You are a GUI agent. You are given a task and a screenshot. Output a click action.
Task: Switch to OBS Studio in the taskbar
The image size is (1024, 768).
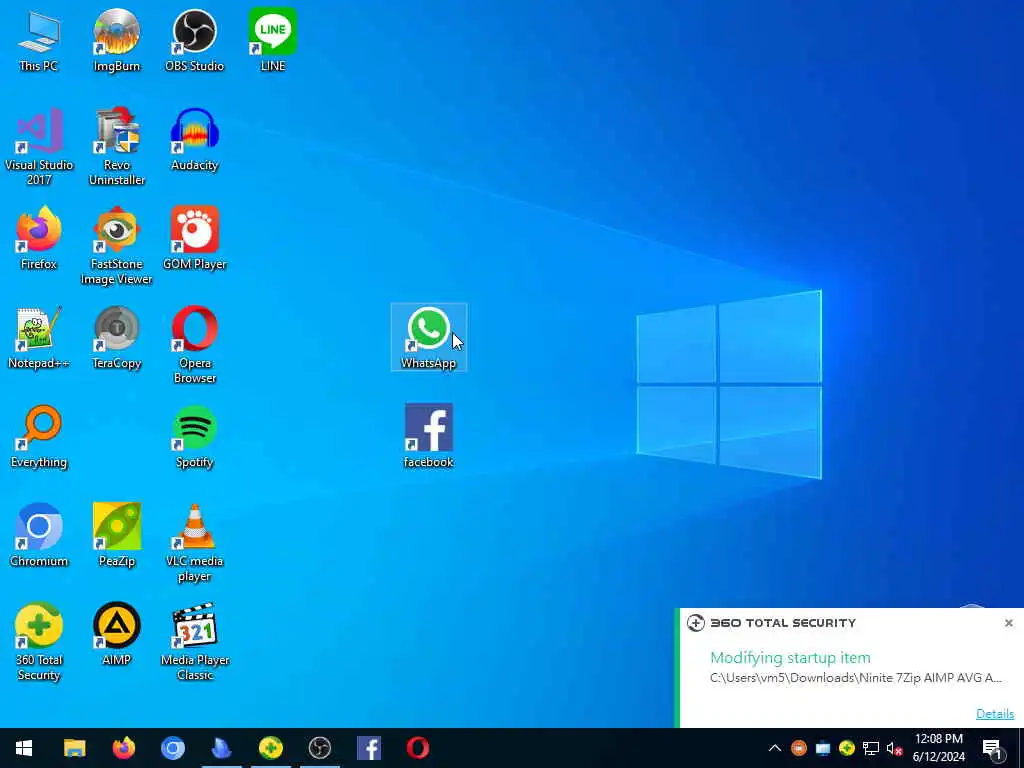[319, 748]
